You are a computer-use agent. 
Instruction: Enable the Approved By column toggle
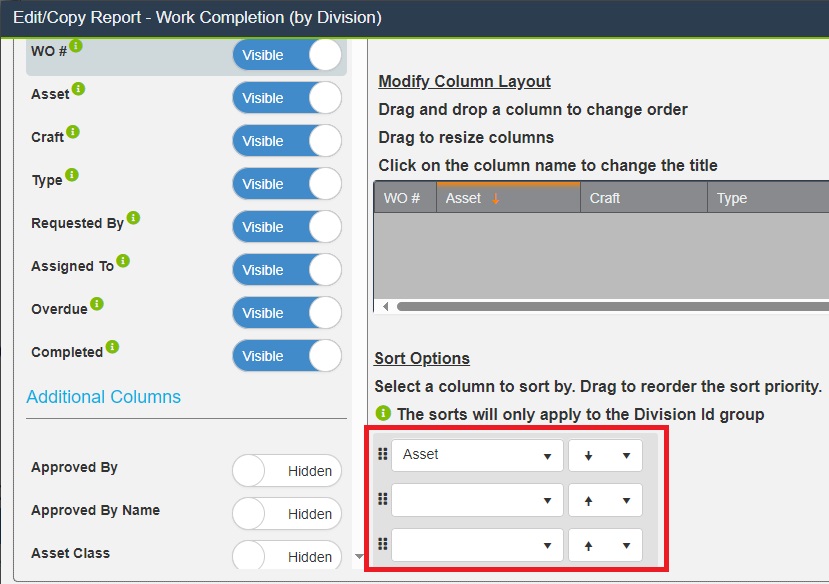click(x=287, y=471)
